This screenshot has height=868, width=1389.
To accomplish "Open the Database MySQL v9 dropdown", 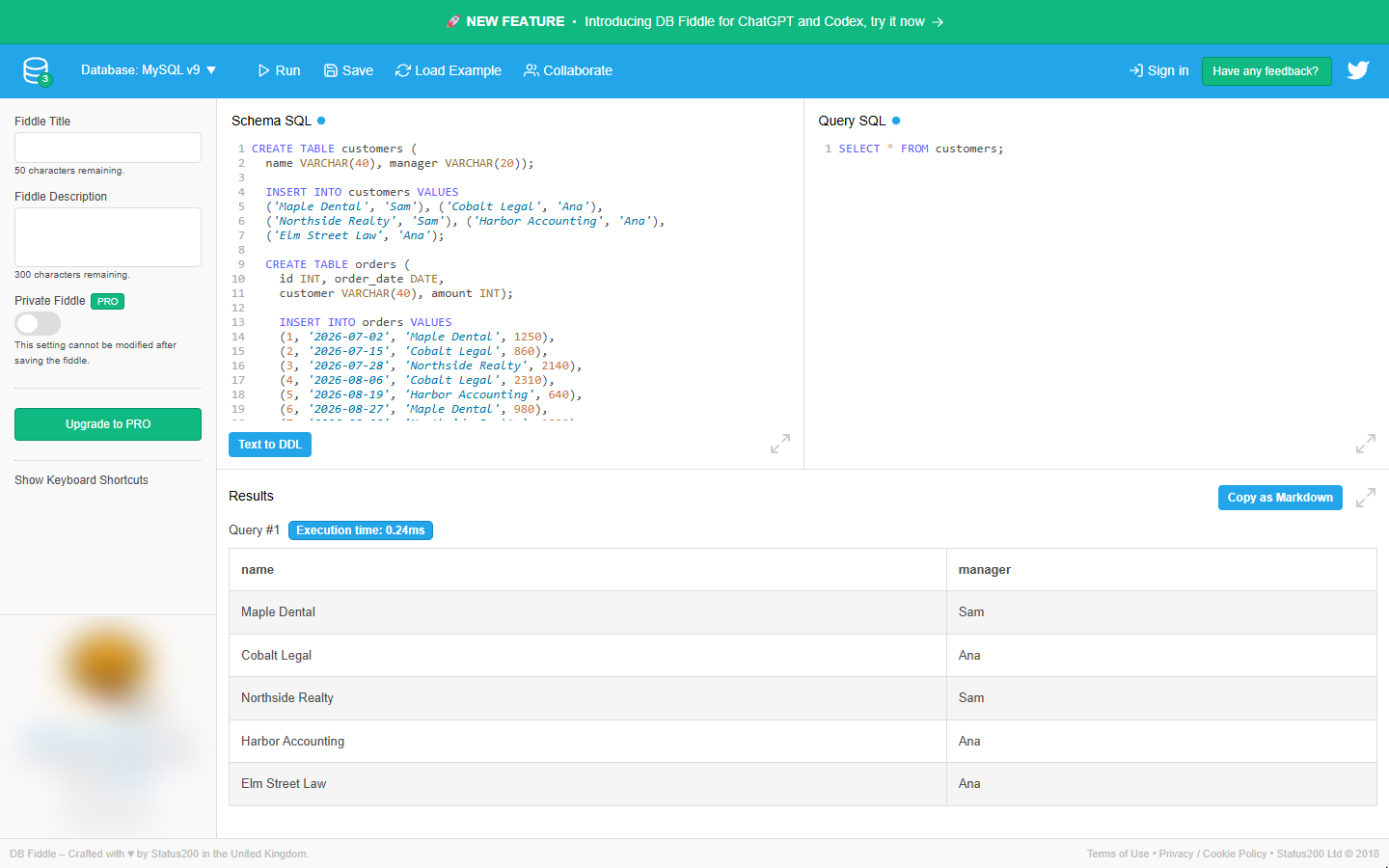I will click(x=149, y=71).
